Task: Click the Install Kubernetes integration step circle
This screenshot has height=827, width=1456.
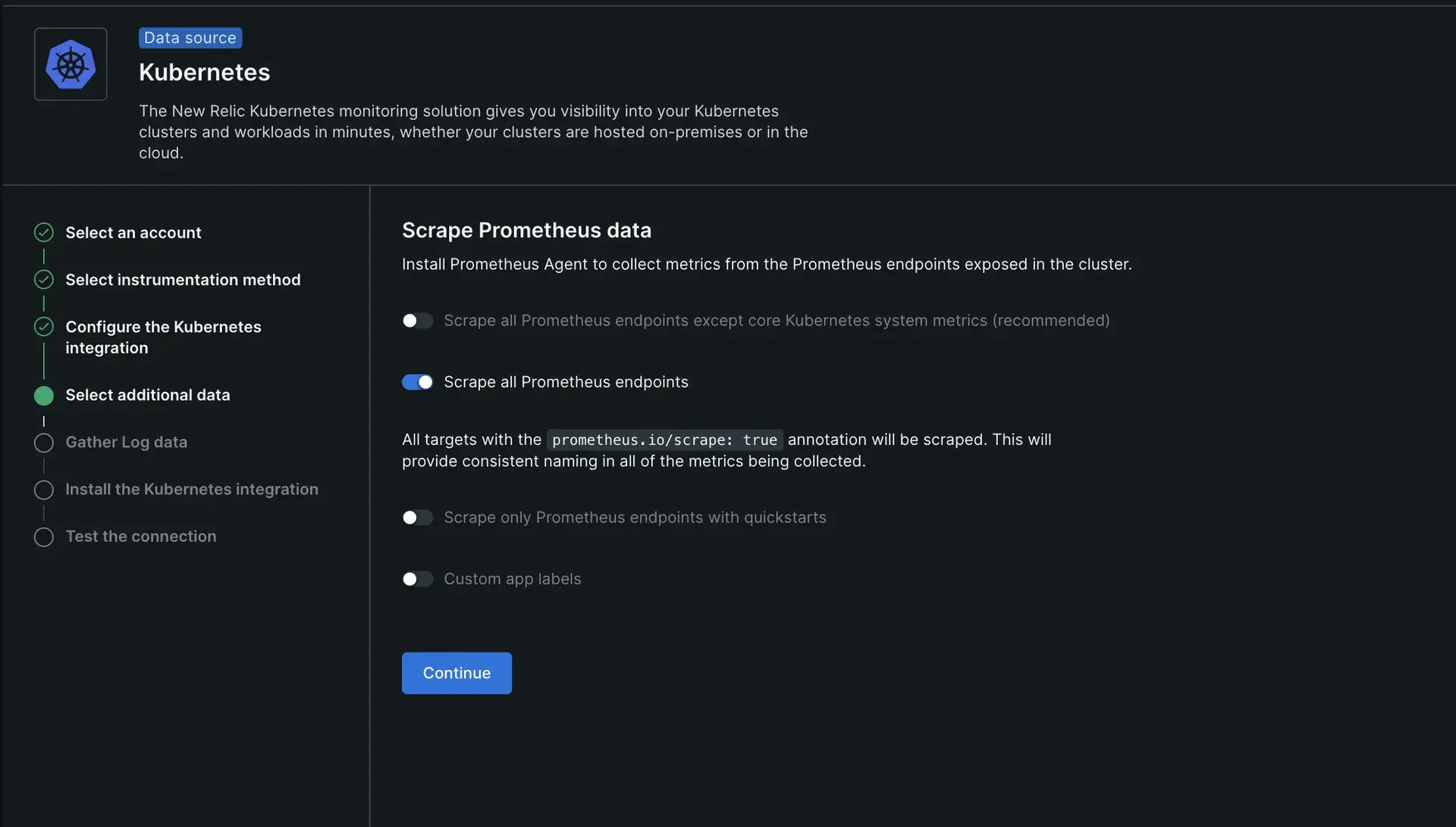Action: [x=44, y=490]
